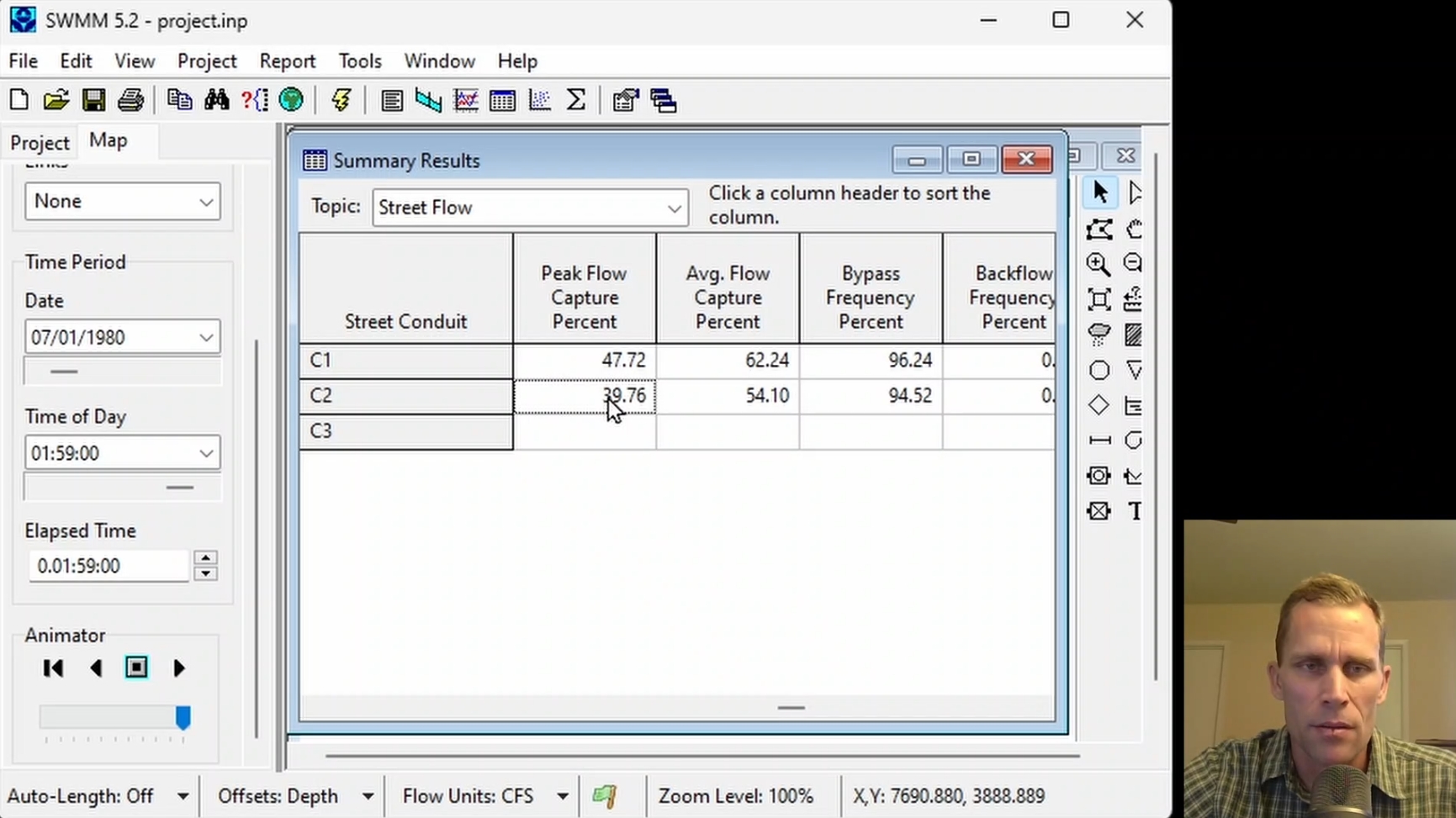The image size is (1456, 818).
Task: Select the C3 street conduit row
Action: click(406, 431)
